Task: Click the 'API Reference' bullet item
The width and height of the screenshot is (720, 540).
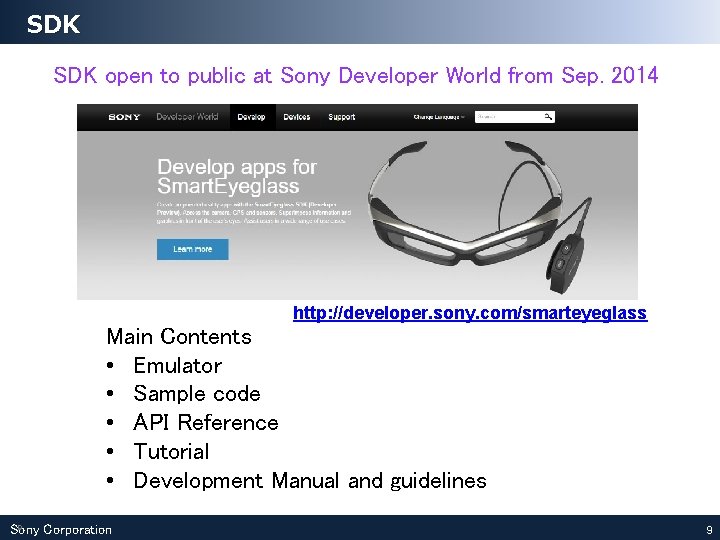Action: [206, 422]
